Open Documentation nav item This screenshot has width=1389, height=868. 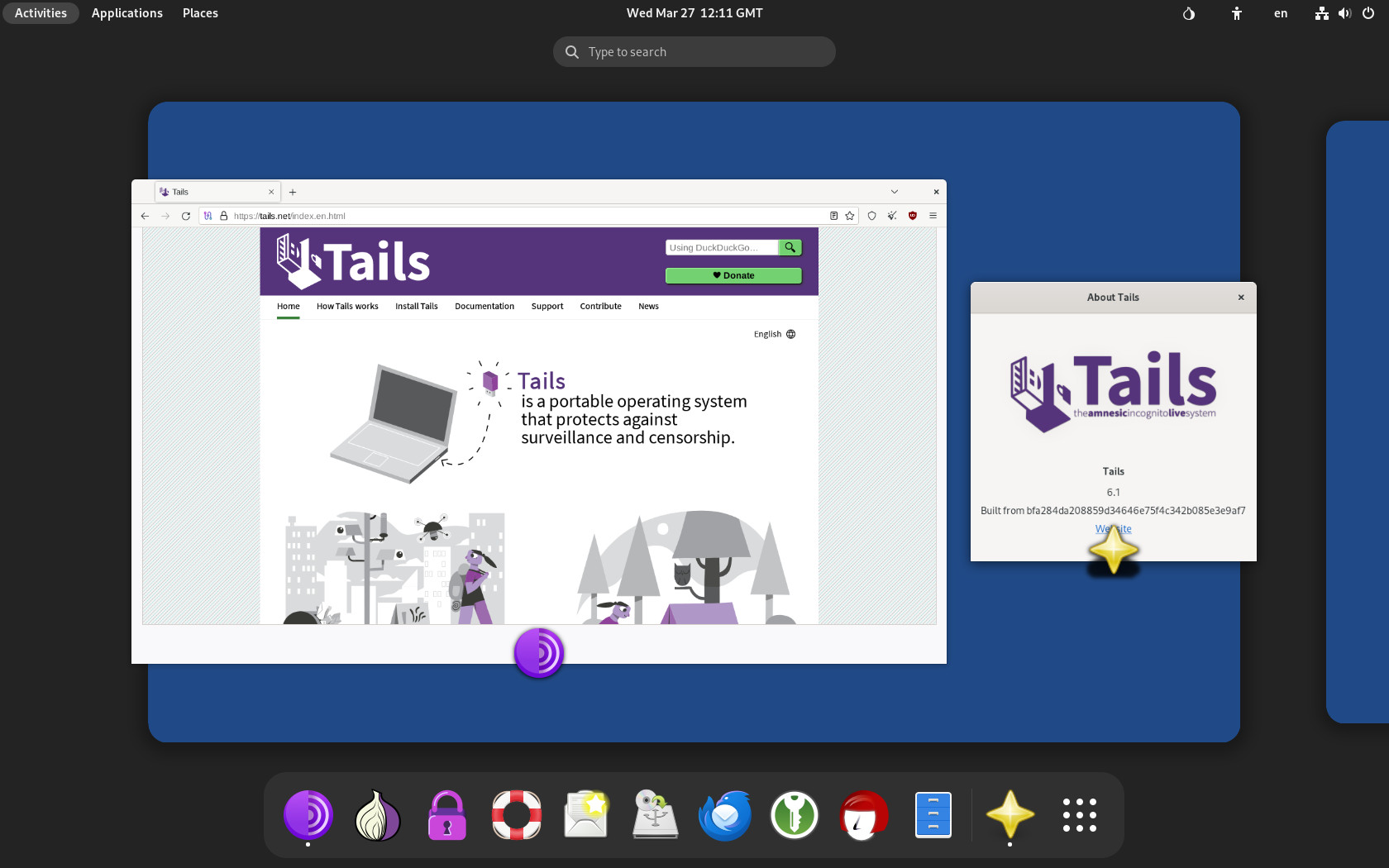click(484, 307)
